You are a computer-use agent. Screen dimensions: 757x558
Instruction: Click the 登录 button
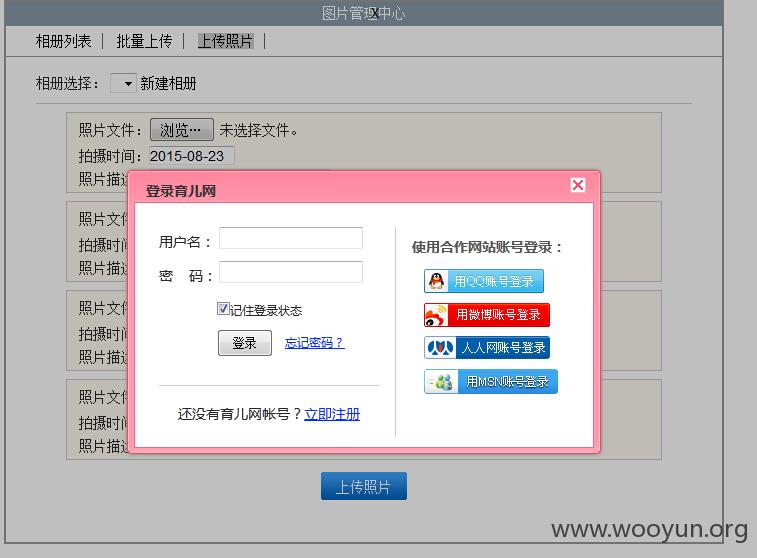[x=245, y=343]
